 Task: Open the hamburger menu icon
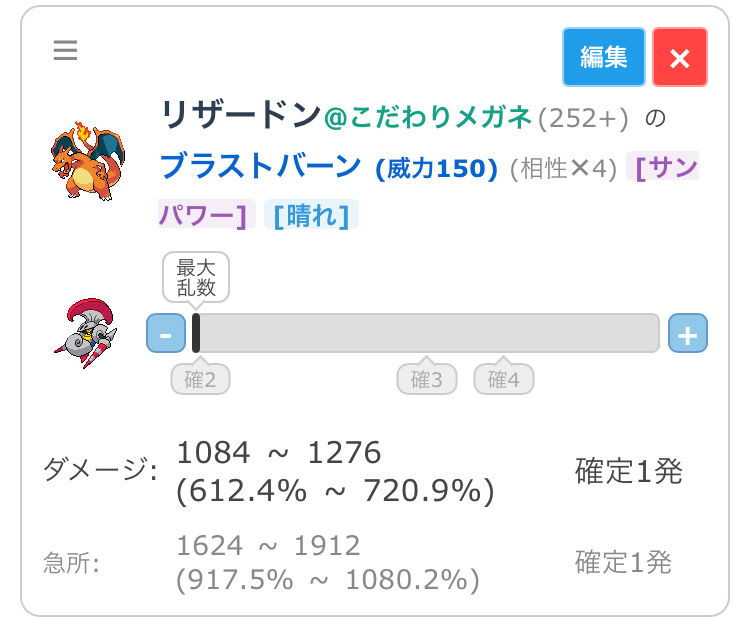[66, 50]
